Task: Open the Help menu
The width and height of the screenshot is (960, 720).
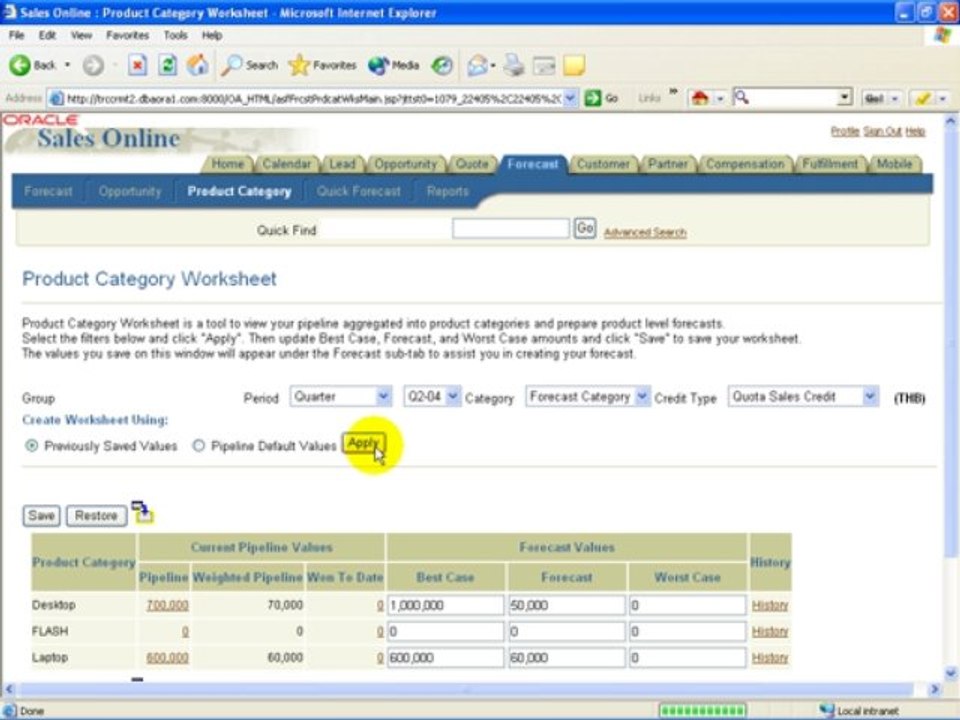Action: tap(212, 36)
